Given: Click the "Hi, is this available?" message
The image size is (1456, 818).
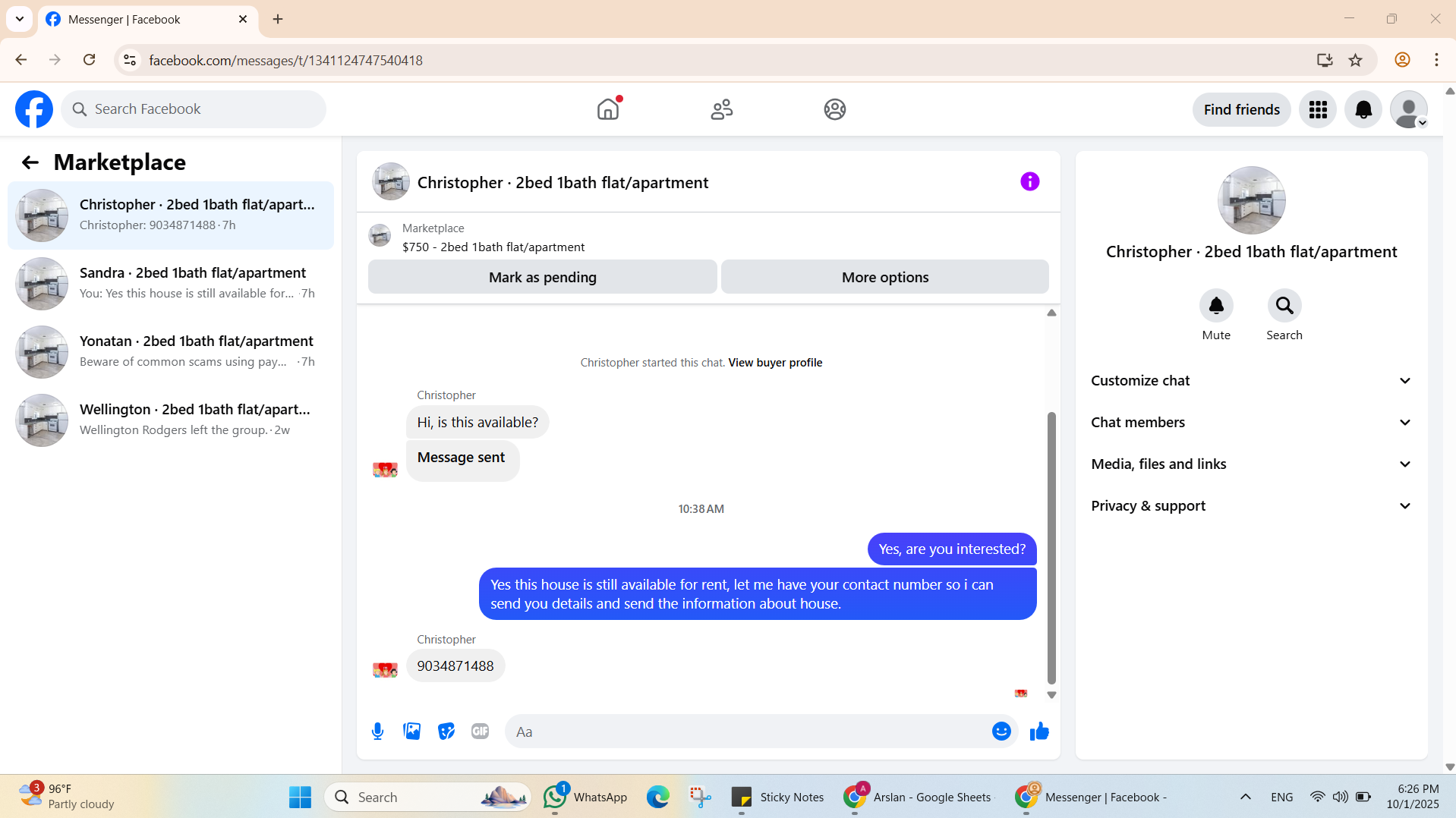Looking at the screenshot, I should point(477,423).
